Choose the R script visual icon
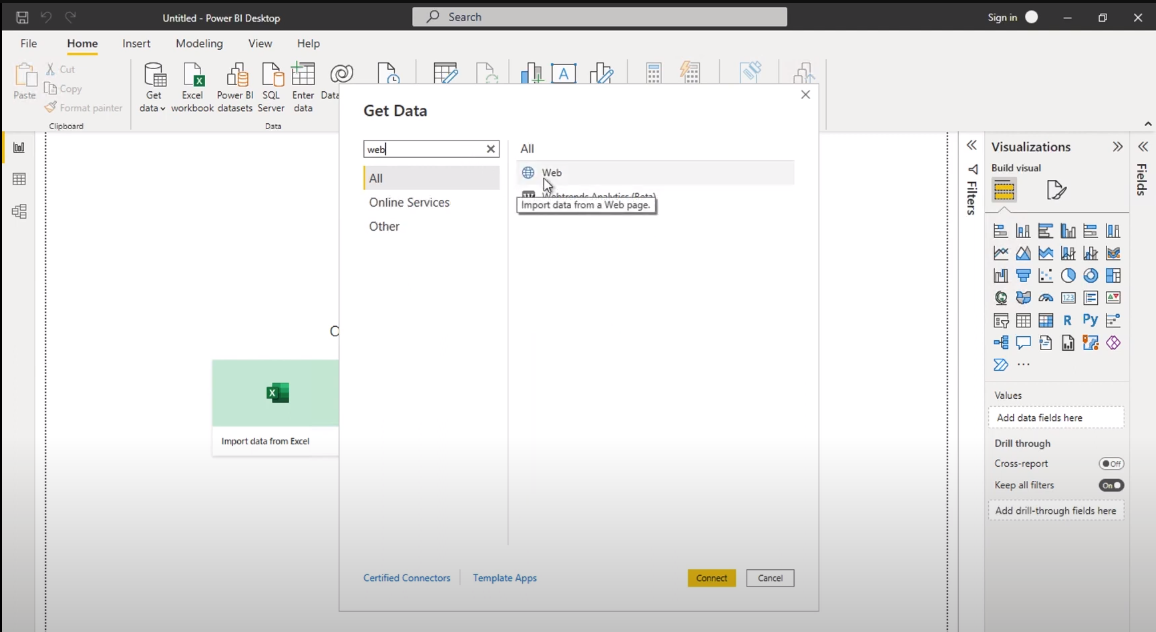Screen dimensions: 1156x632 pyautogui.click(x=1068, y=320)
